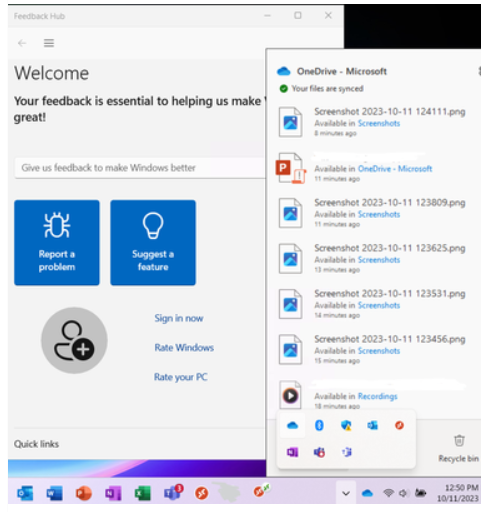Click the Your files are synced status text

tap(327, 89)
